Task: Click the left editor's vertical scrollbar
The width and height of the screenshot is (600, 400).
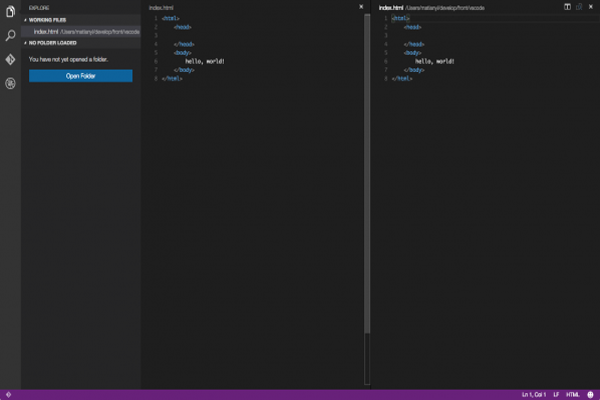Action: (366, 170)
